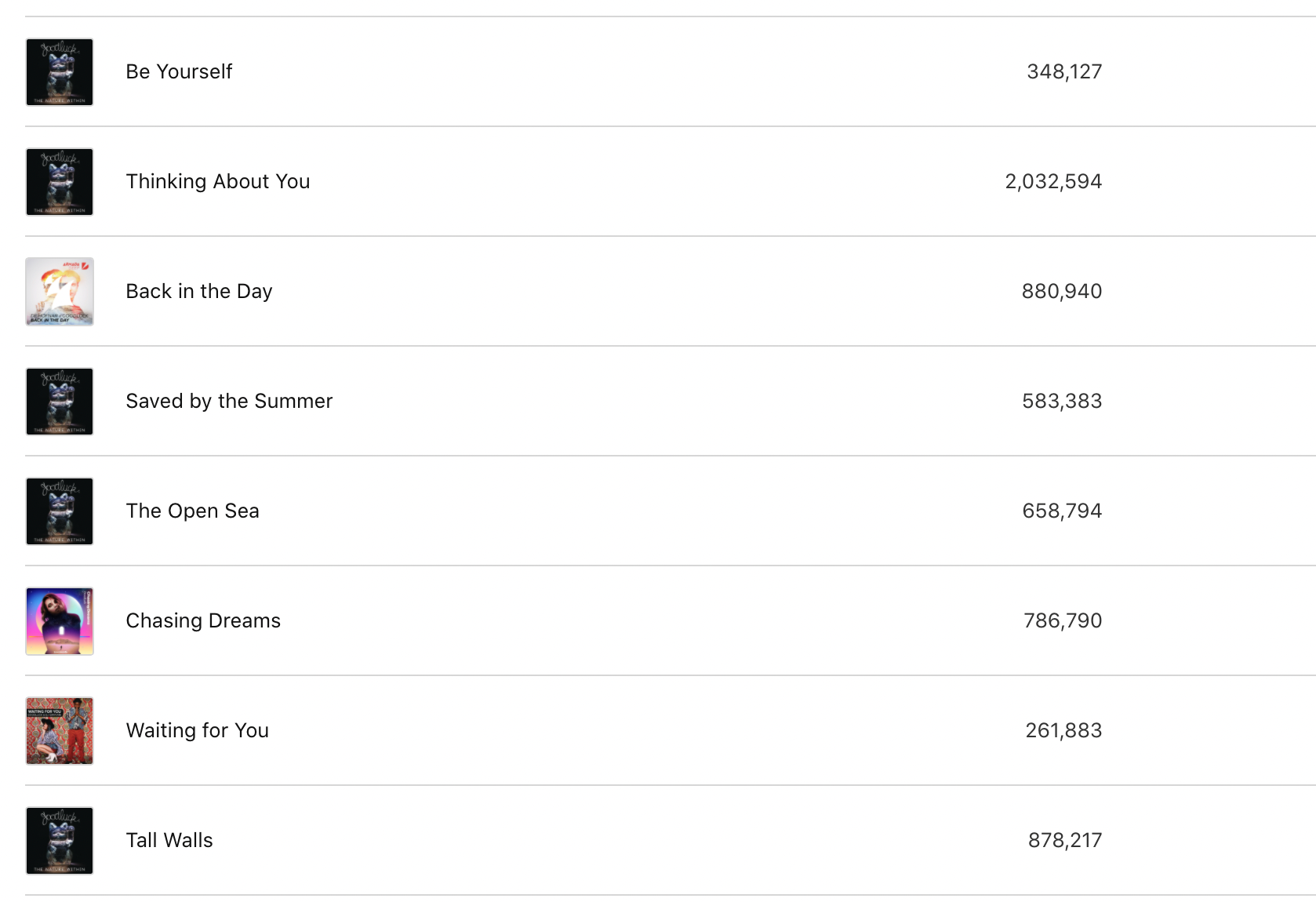Open the Waiting for You artwork
This screenshot has width=1316, height=902.
coord(60,731)
